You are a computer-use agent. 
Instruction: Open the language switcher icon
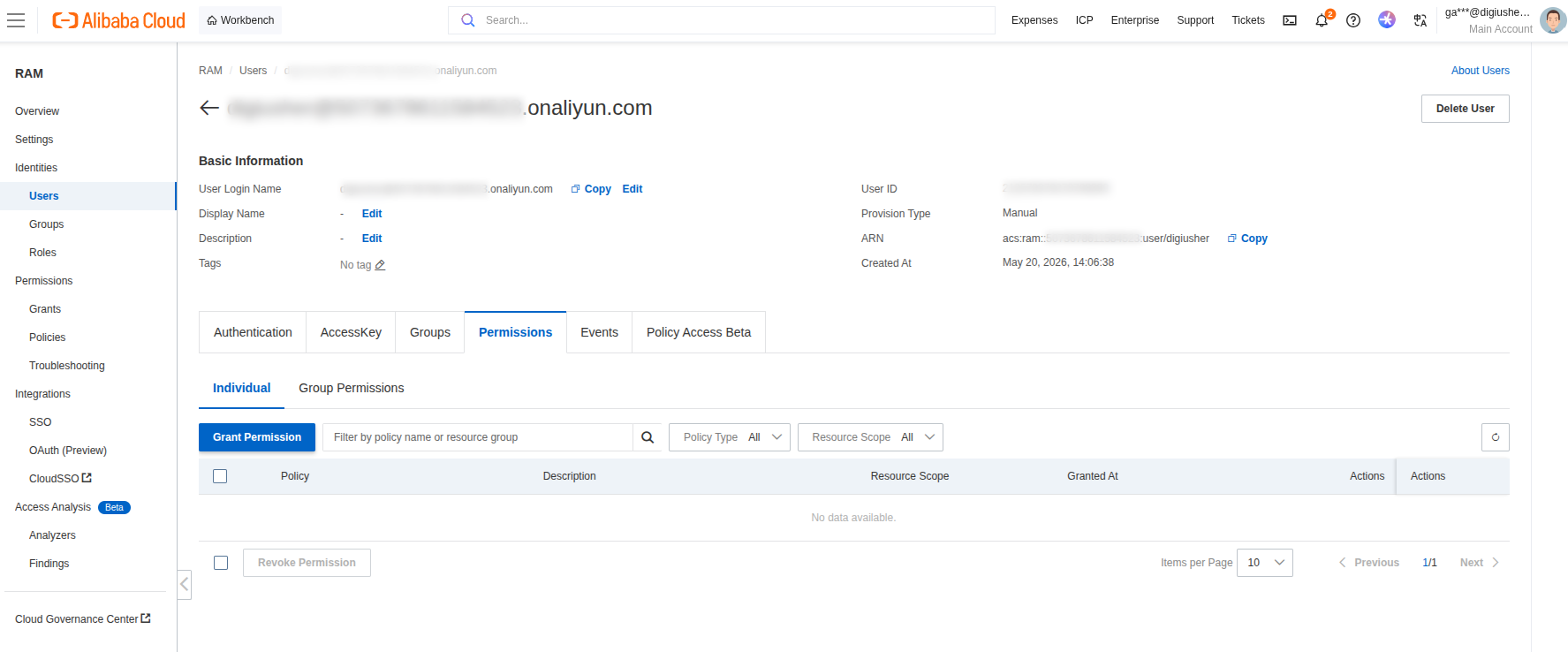coord(1420,20)
